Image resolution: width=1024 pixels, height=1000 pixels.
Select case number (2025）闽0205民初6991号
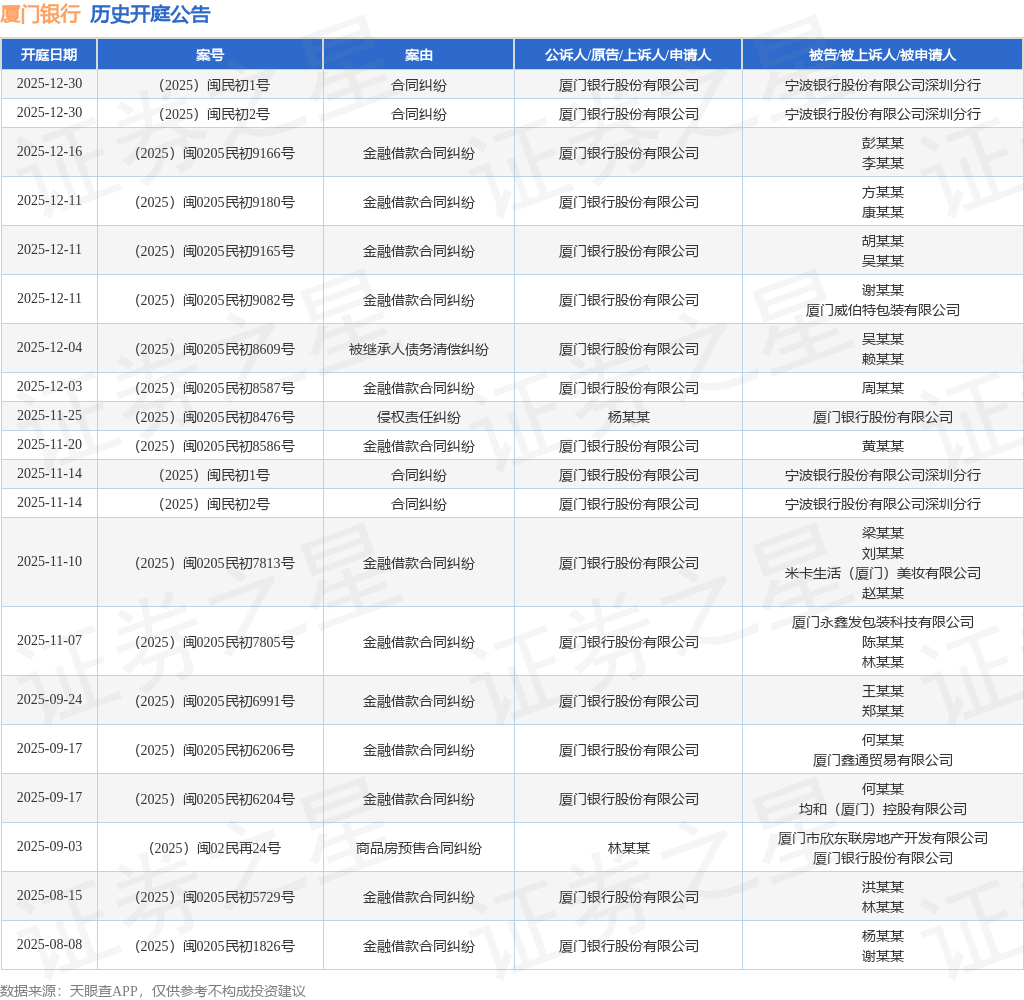(x=215, y=701)
